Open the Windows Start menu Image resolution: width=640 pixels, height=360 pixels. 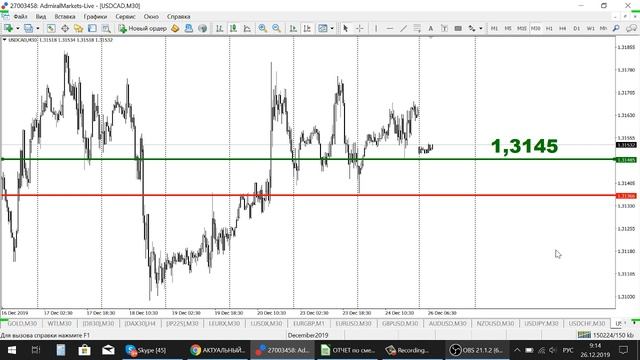tap(12, 350)
